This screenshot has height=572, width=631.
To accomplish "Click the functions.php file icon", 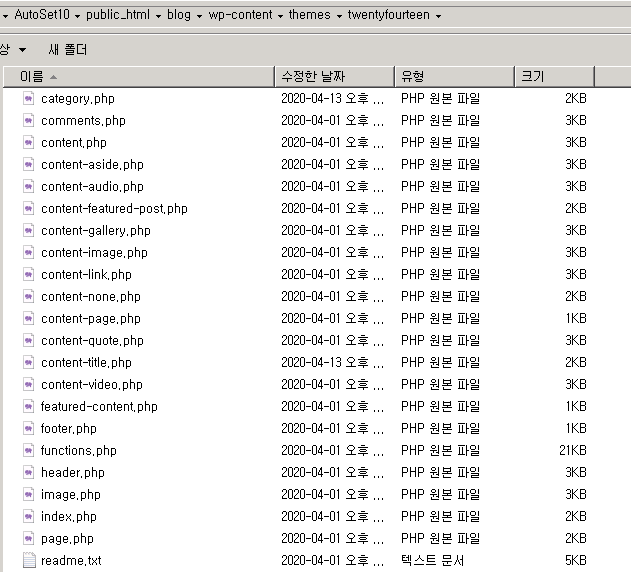I will pos(29,450).
